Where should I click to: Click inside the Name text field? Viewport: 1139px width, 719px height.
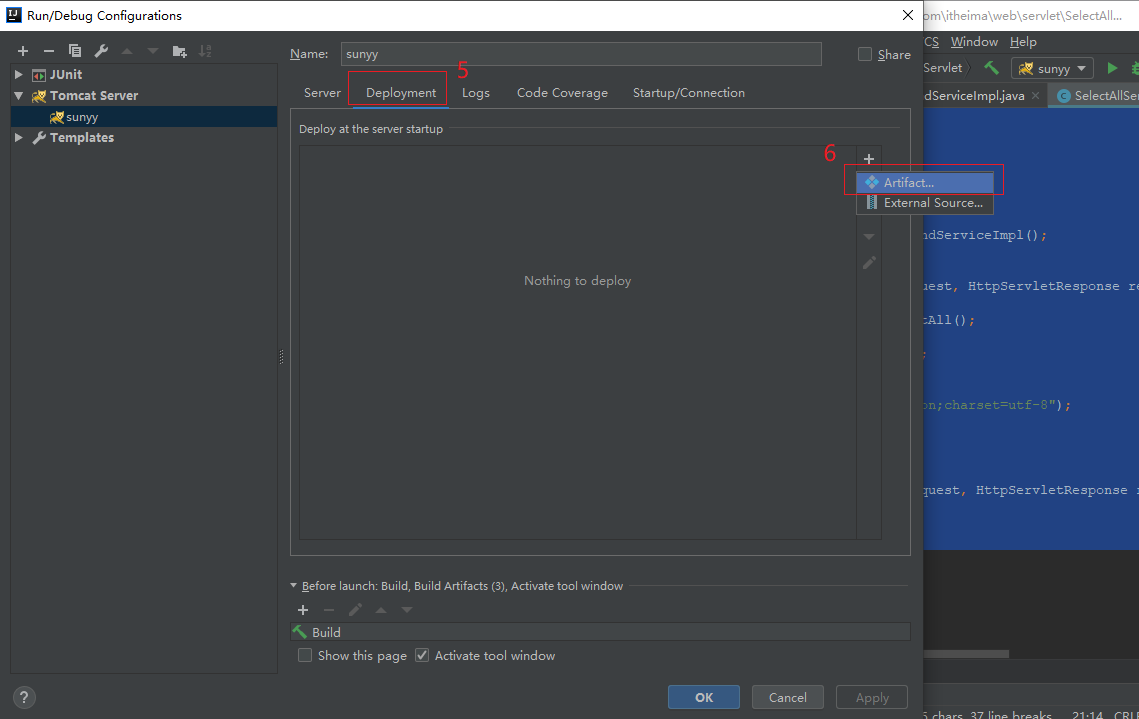pos(580,54)
